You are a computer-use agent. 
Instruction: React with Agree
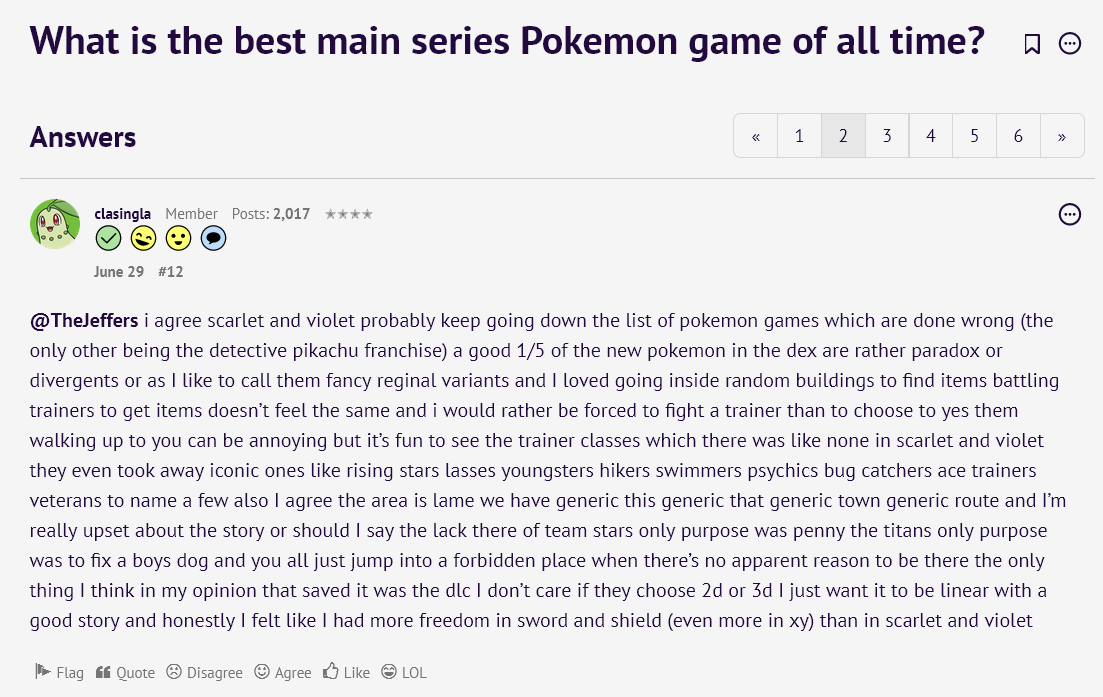point(283,672)
